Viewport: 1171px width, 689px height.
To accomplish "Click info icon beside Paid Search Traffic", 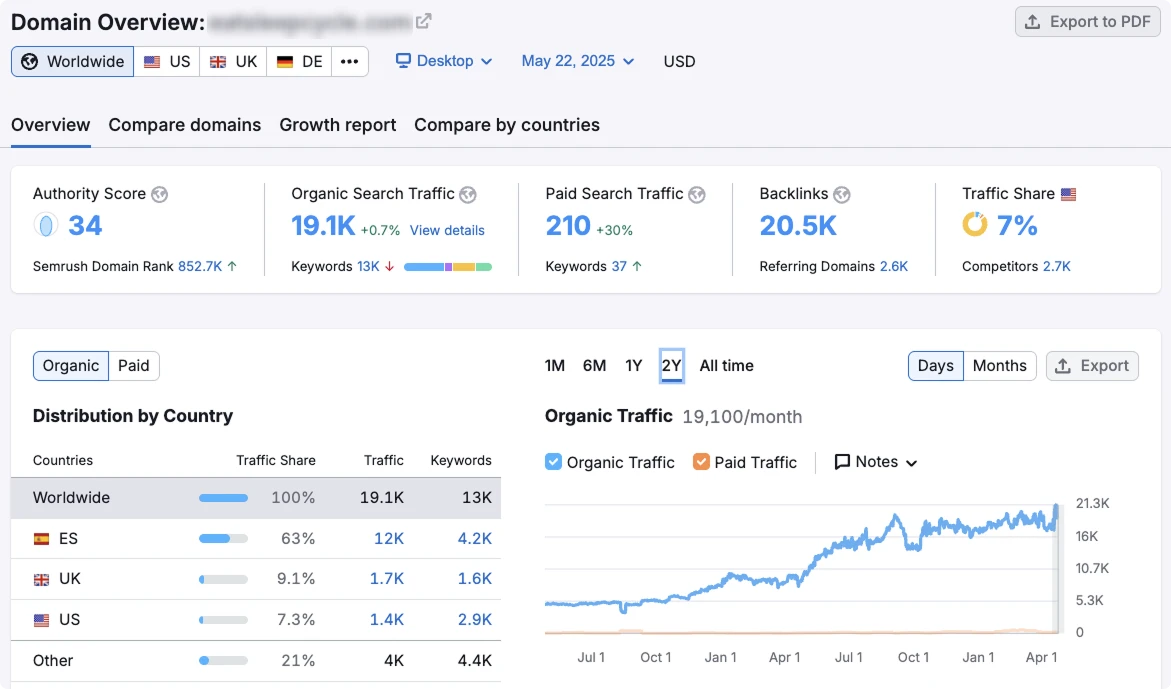I will click(697, 194).
